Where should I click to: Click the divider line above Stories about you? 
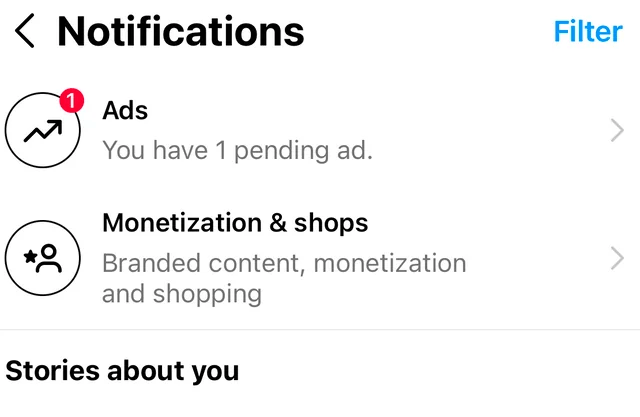pos(320,329)
